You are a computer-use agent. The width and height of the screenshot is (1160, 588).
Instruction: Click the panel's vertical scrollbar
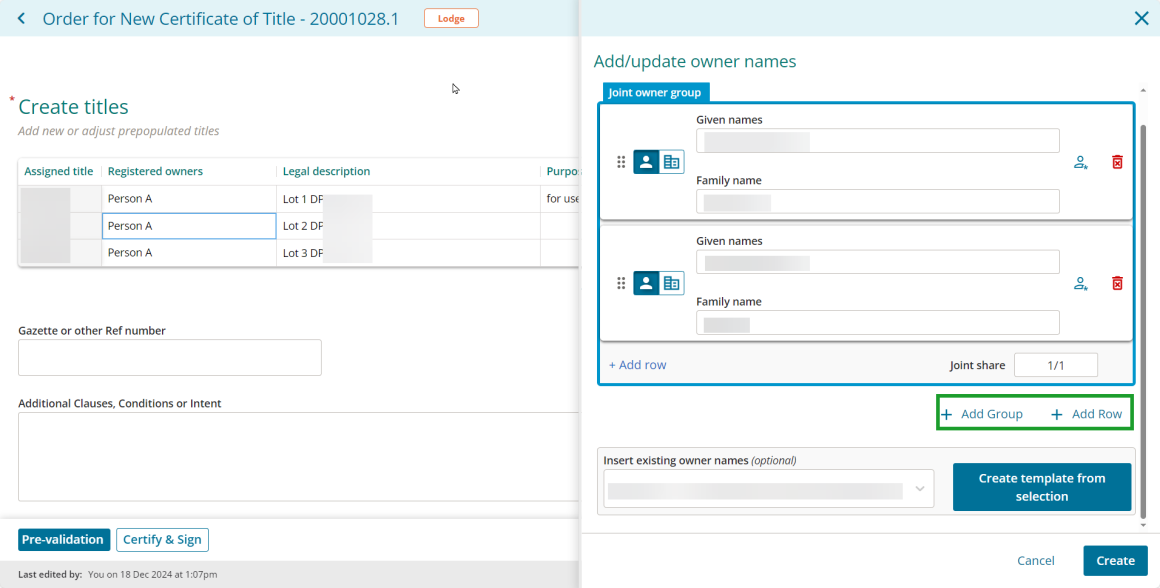1145,322
